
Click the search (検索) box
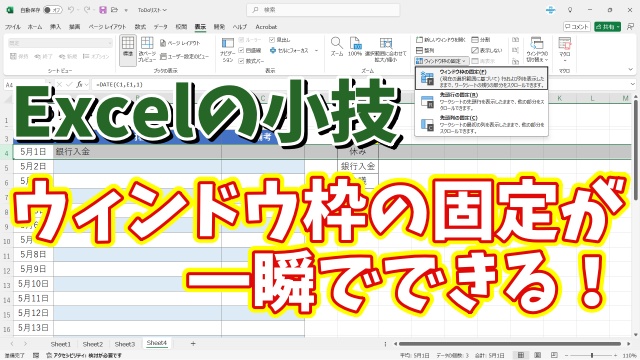[323, 10]
